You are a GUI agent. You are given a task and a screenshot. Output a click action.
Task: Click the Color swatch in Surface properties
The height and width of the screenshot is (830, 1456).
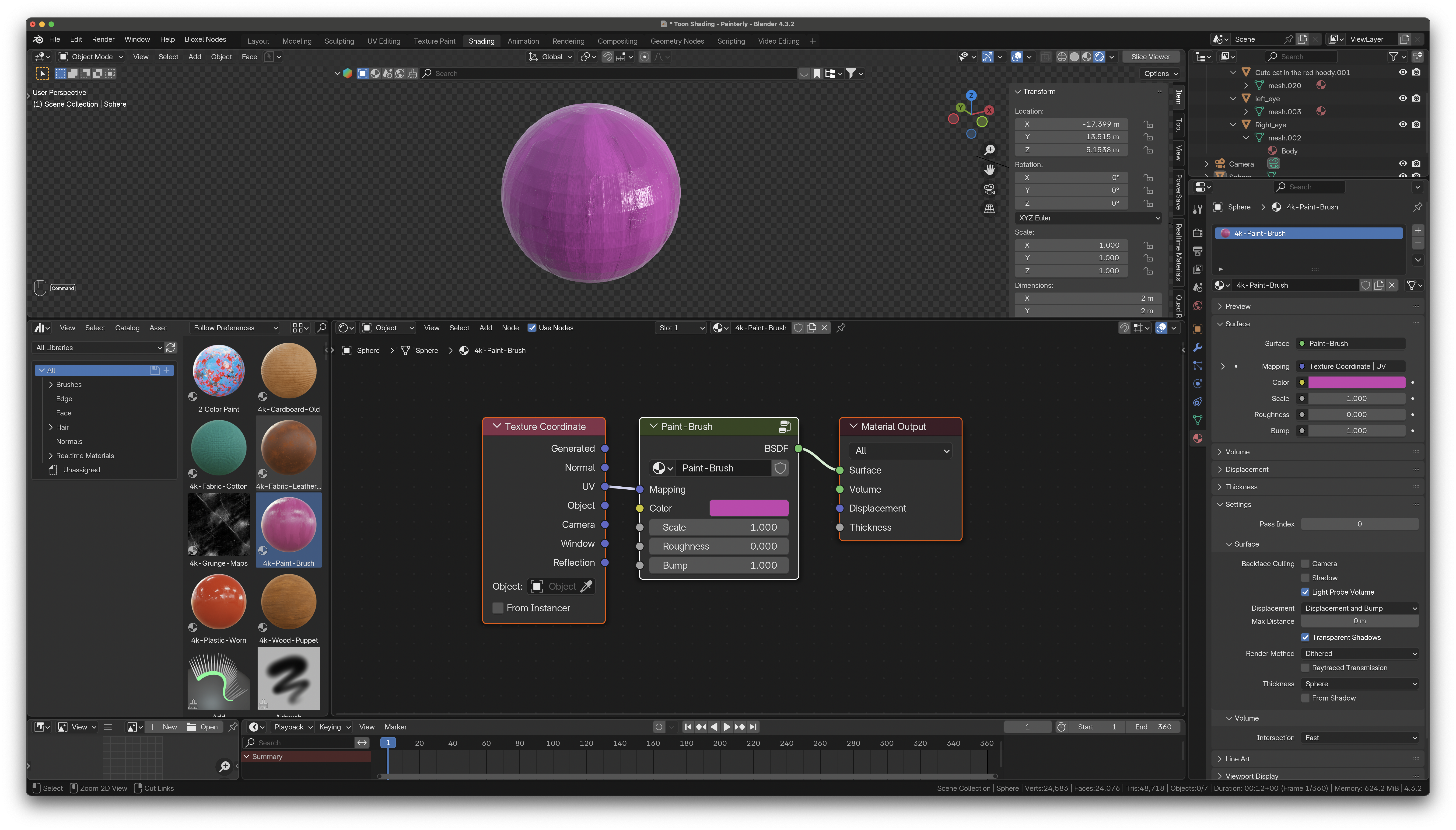[x=1357, y=383]
